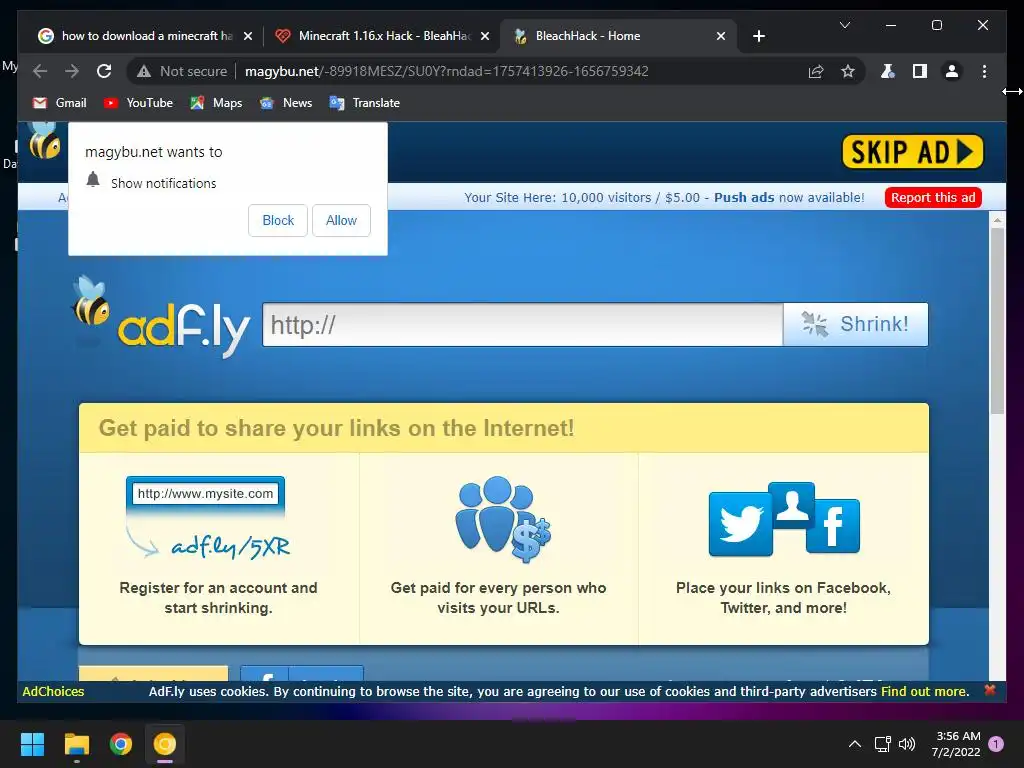Click the browser back arrow
This screenshot has height=768, width=1024.
(x=40, y=71)
